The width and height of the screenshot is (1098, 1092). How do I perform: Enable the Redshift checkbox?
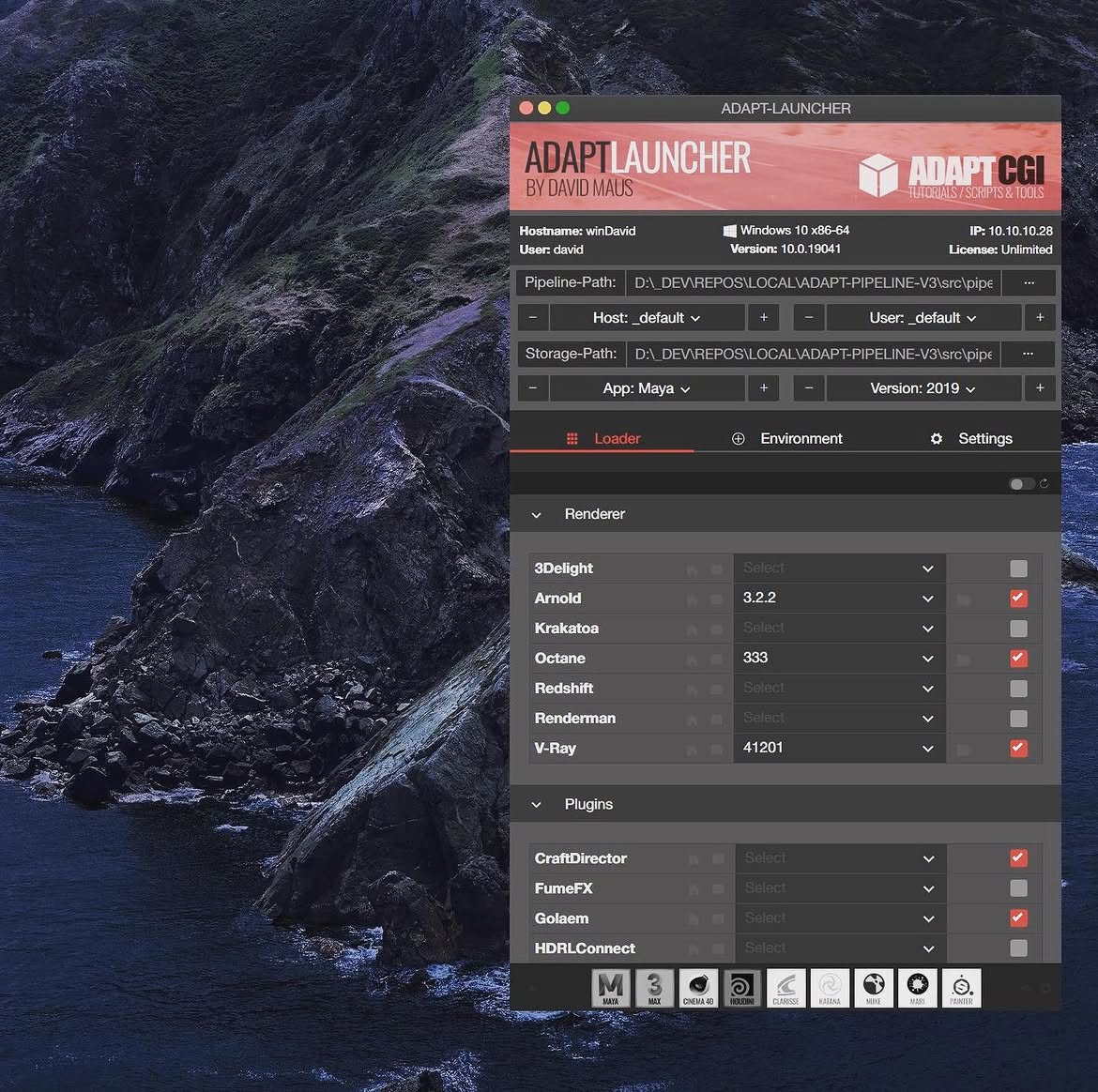[x=1019, y=689]
